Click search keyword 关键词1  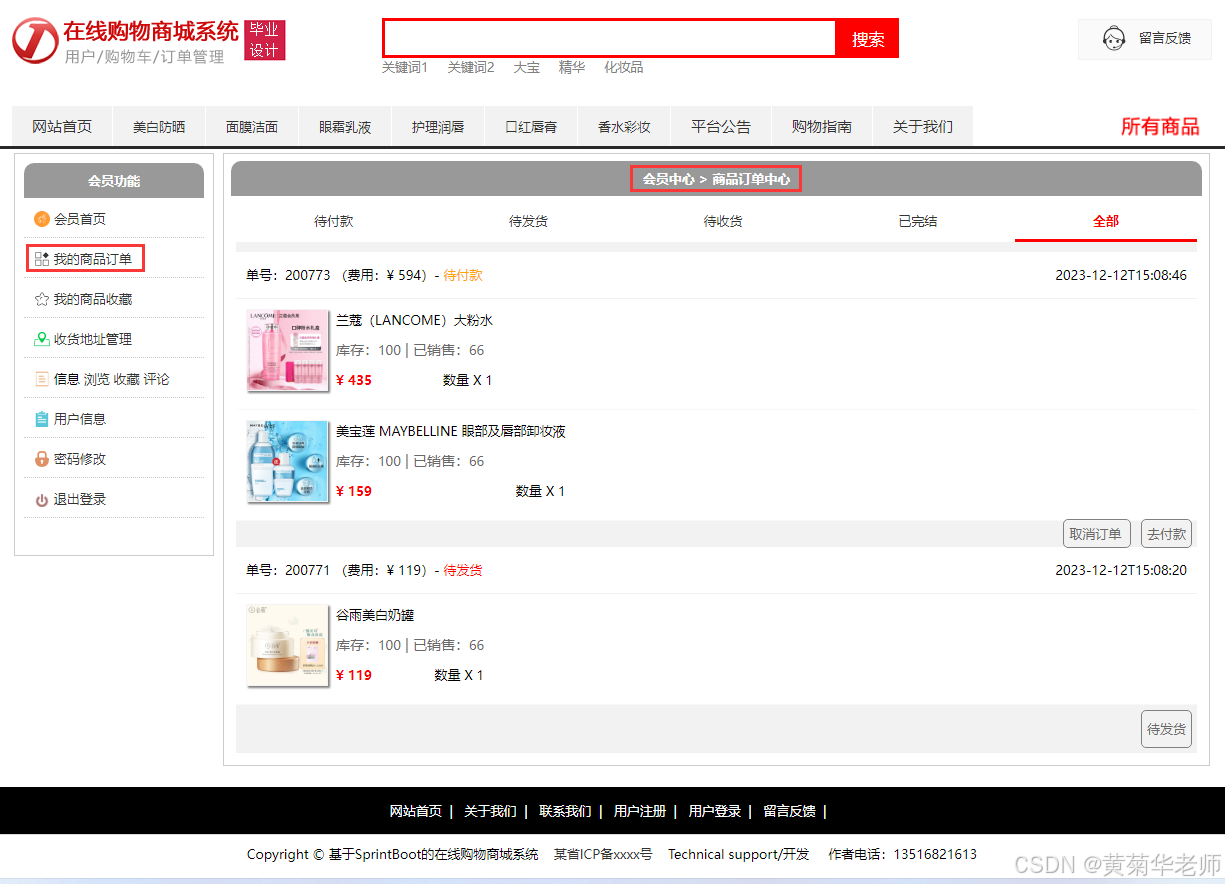click(x=404, y=67)
